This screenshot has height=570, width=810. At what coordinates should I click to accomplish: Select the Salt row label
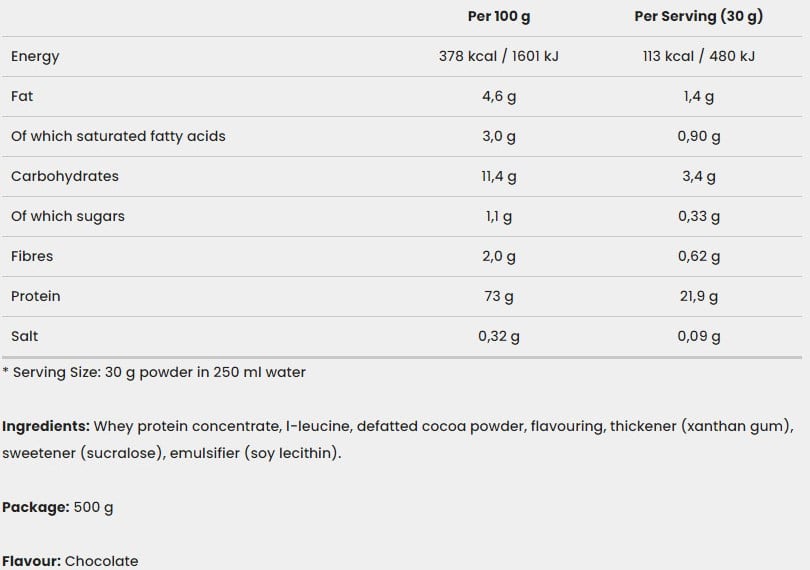point(24,336)
